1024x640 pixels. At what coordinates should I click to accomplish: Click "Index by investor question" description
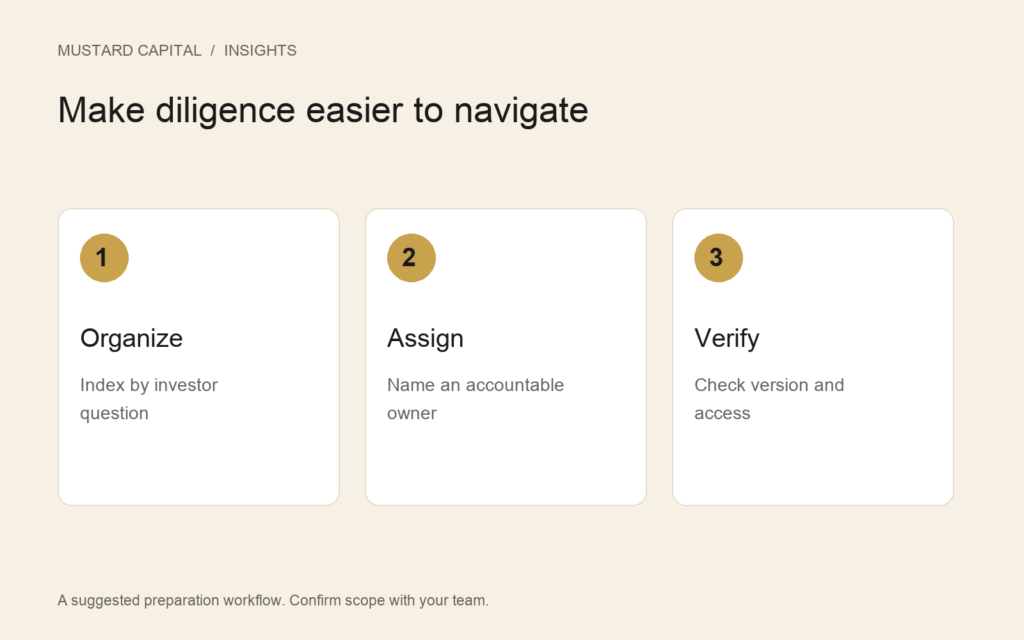coord(149,399)
